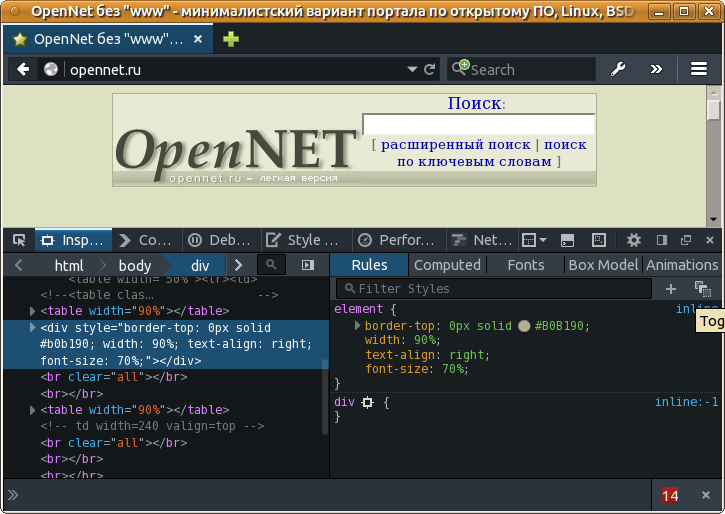Toggle the split console button
The width and height of the screenshot is (725, 514).
click(567, 240)
